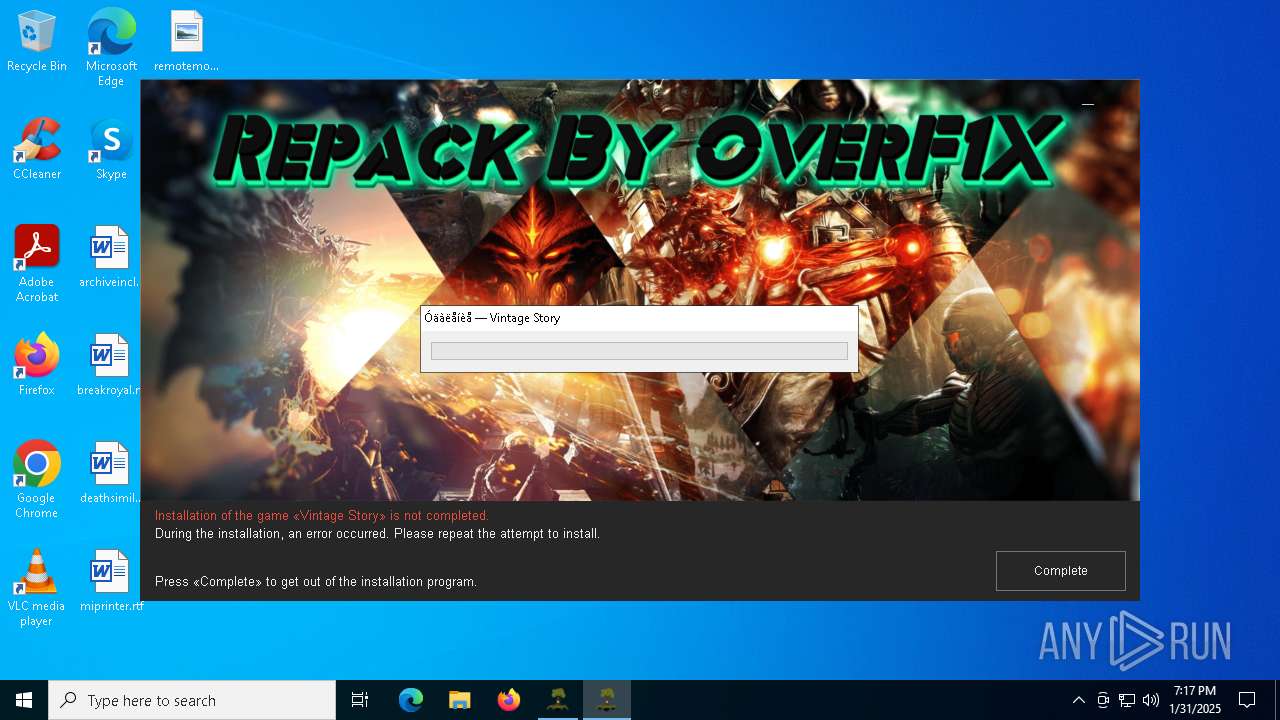The height and width of the screenshot is (720, 1280).
Task: Open the Action Center notifications
Action: pos(1247,700)
